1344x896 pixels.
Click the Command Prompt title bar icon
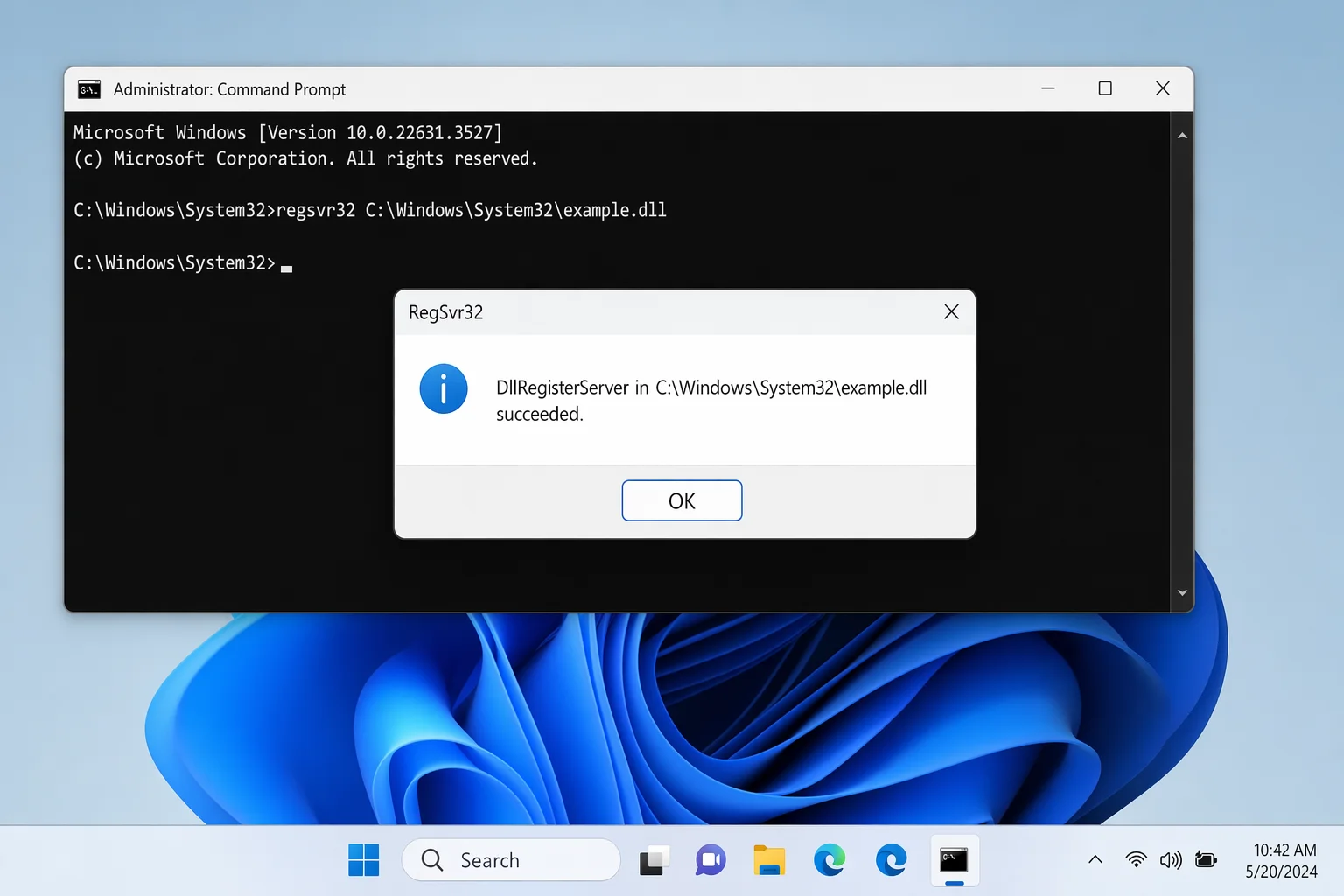click(89, 89)
